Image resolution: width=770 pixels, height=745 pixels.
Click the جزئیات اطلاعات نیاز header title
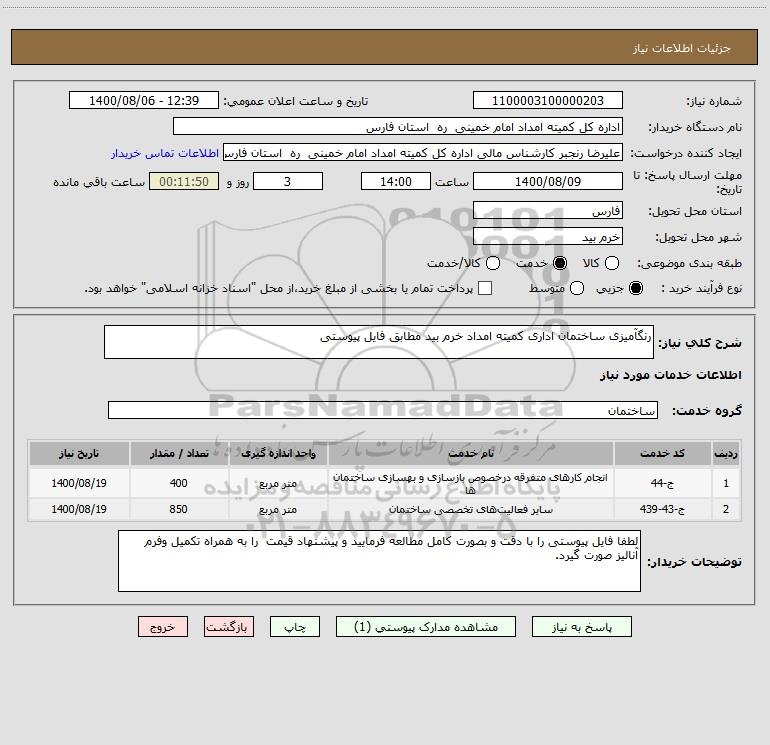click(681, 48)
